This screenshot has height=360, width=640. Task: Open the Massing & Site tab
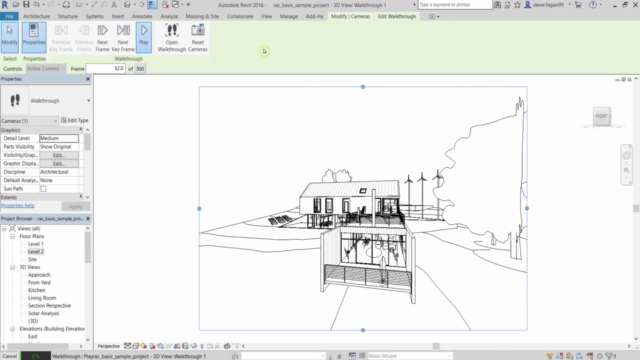click(x=202, y=16)
